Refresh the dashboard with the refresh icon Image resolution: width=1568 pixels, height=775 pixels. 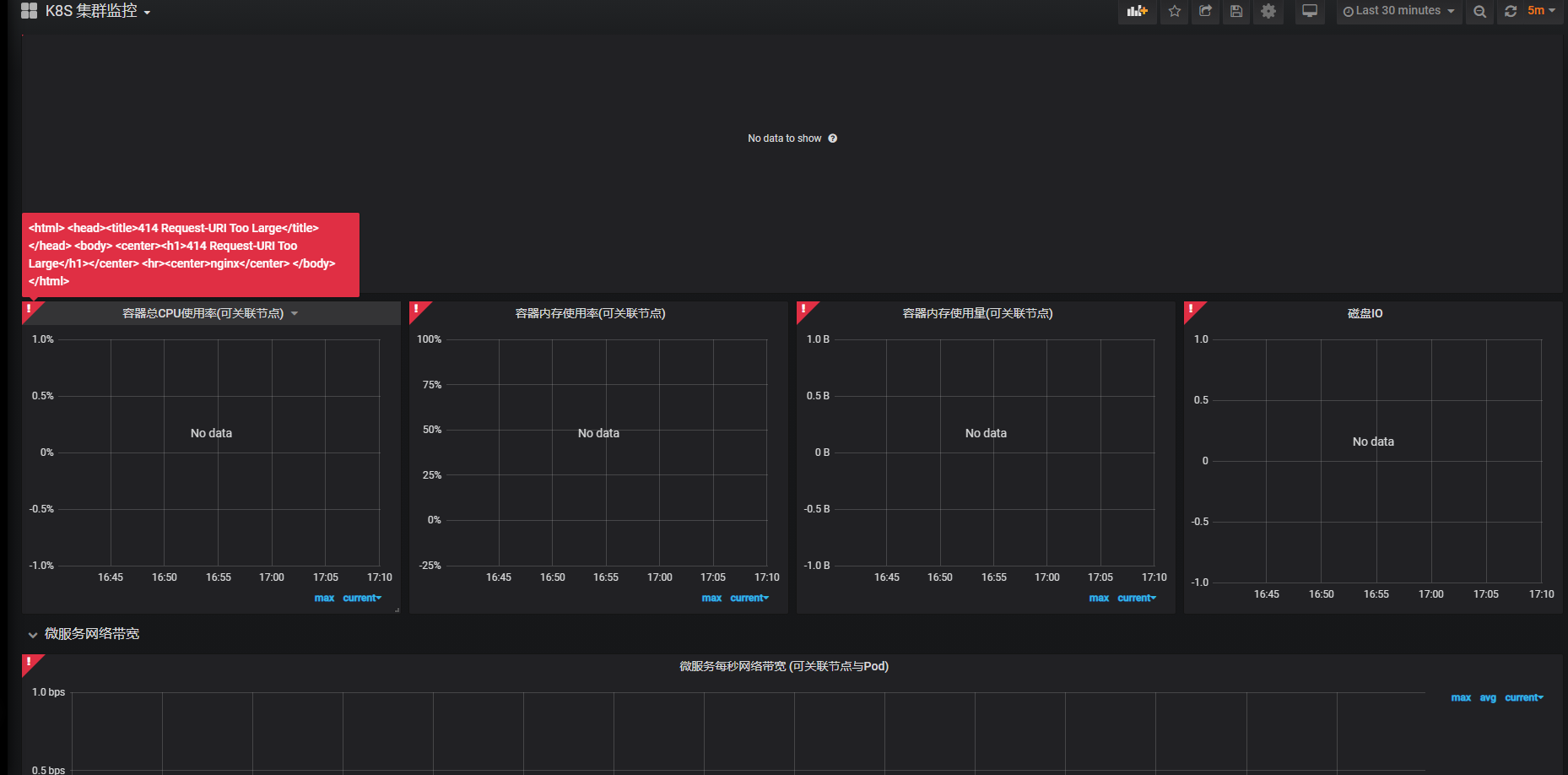click(x=1511, y=11)
